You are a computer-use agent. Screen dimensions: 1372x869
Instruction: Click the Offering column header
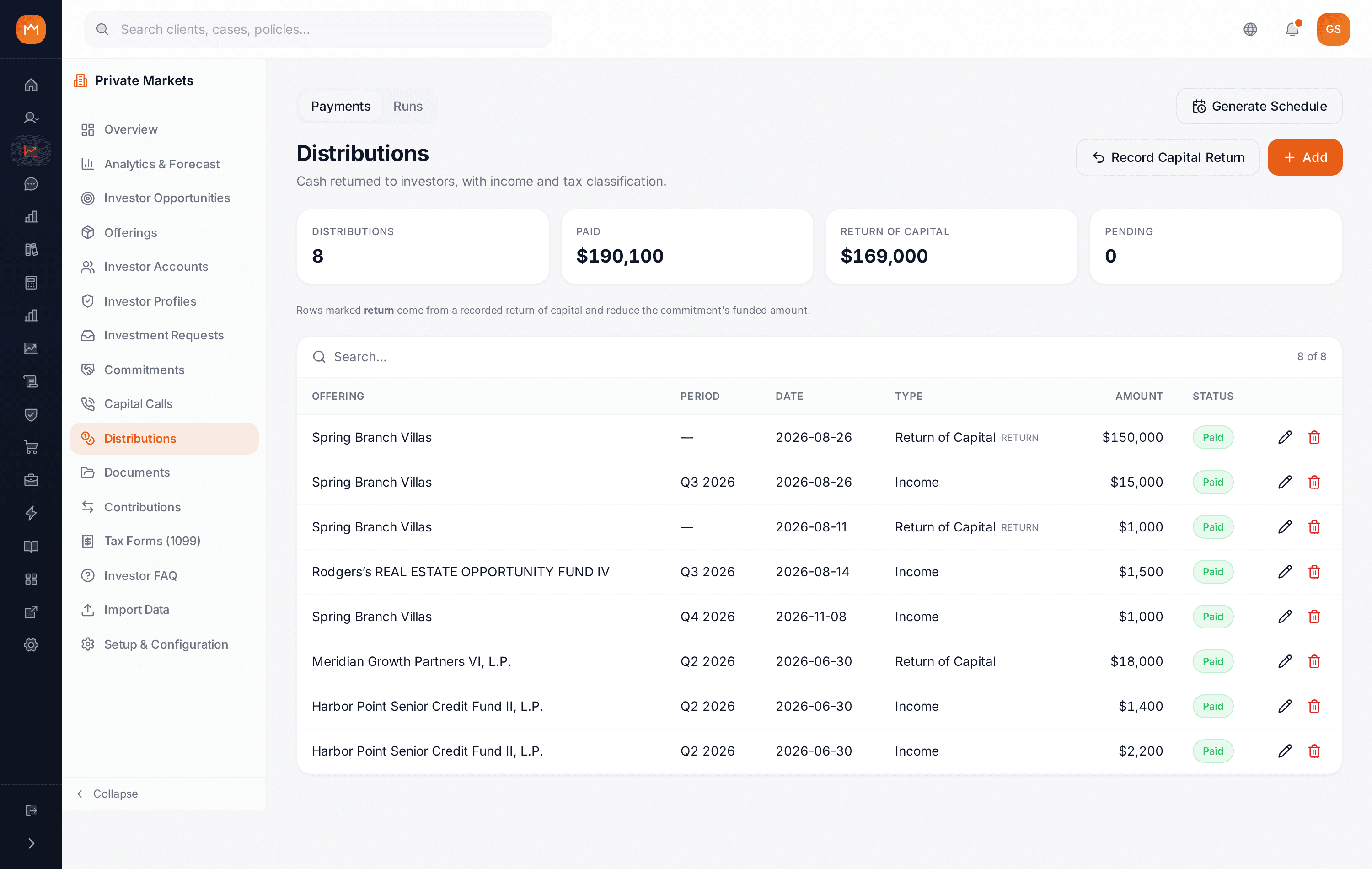coord(338,396)
